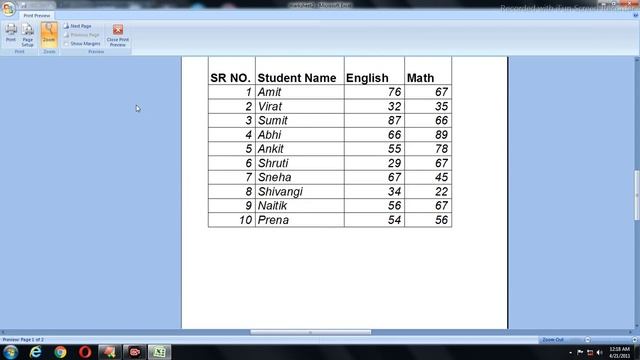Click the name 'Virat' in the table
640x360 pixels.
pos(270,107)
